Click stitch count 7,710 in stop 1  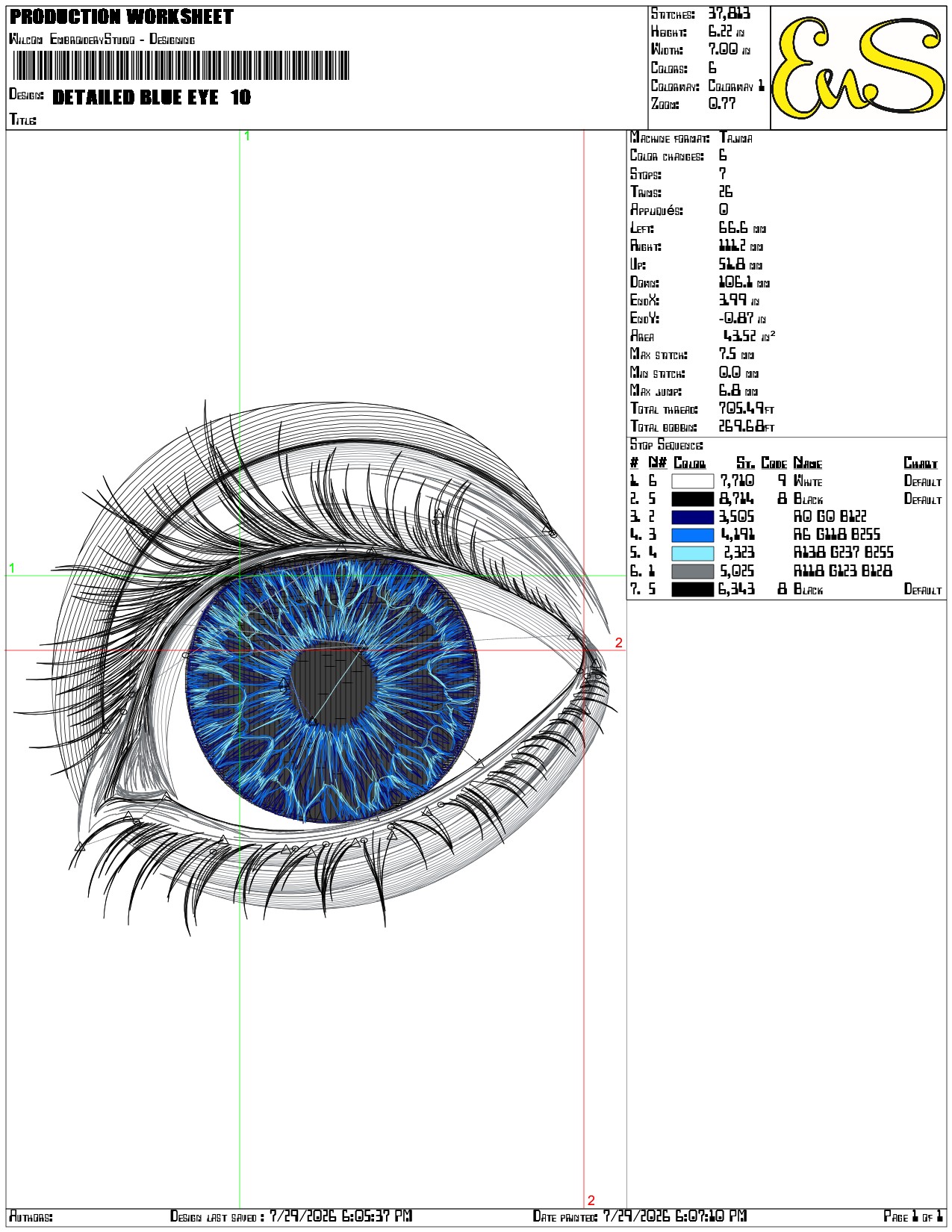[x=737, y=481]
